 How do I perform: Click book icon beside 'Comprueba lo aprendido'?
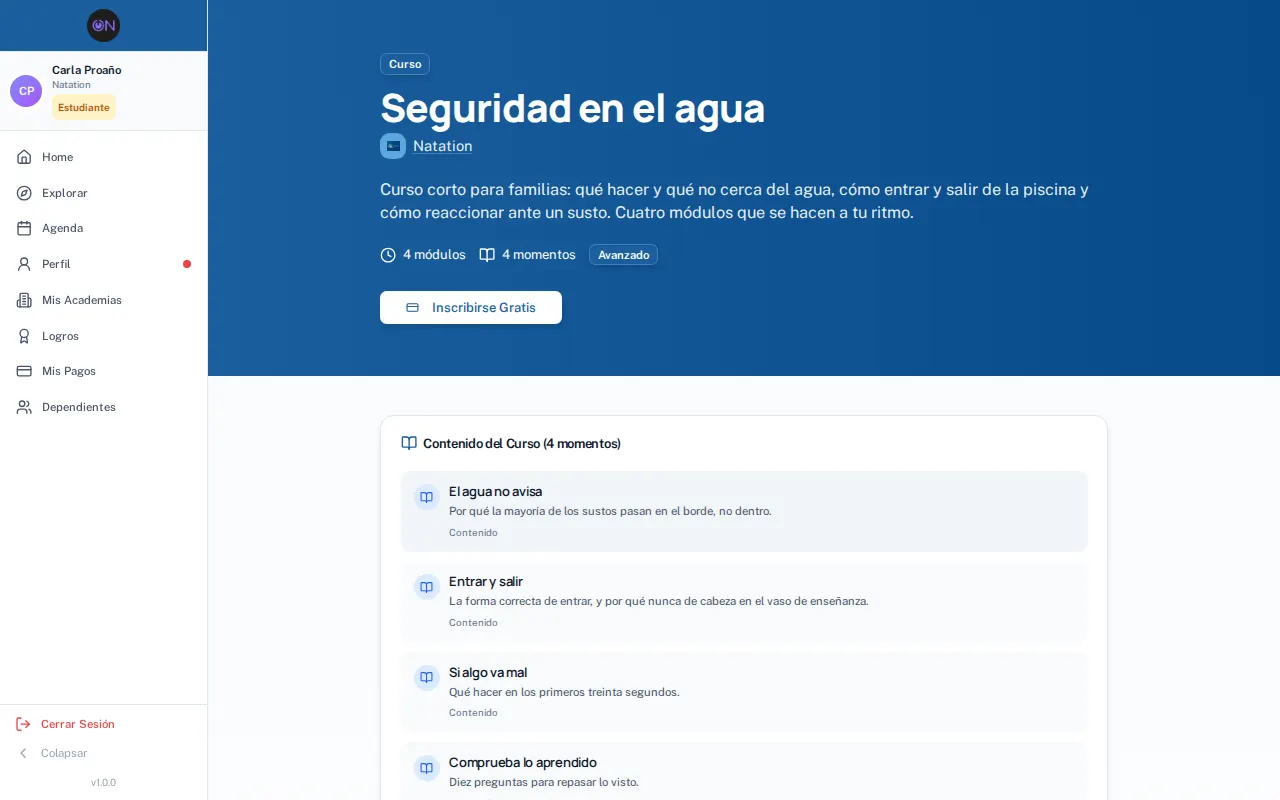[x=427, y=768]
